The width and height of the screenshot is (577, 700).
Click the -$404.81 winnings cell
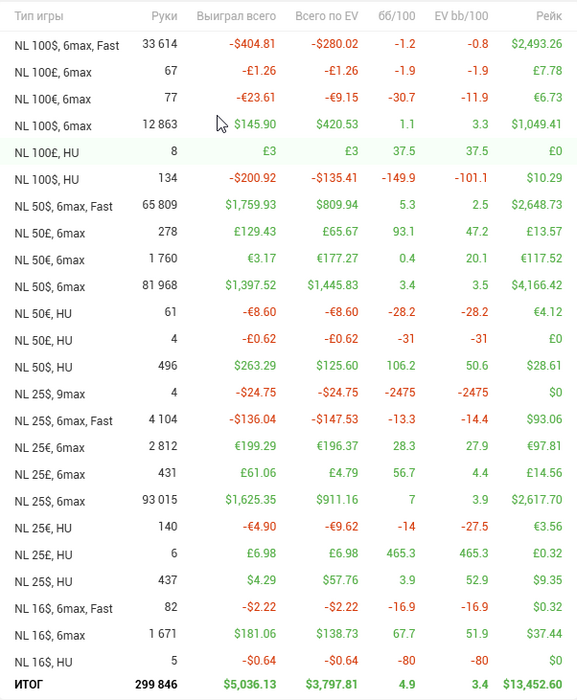pyautogui.click(x=252, y=44)
